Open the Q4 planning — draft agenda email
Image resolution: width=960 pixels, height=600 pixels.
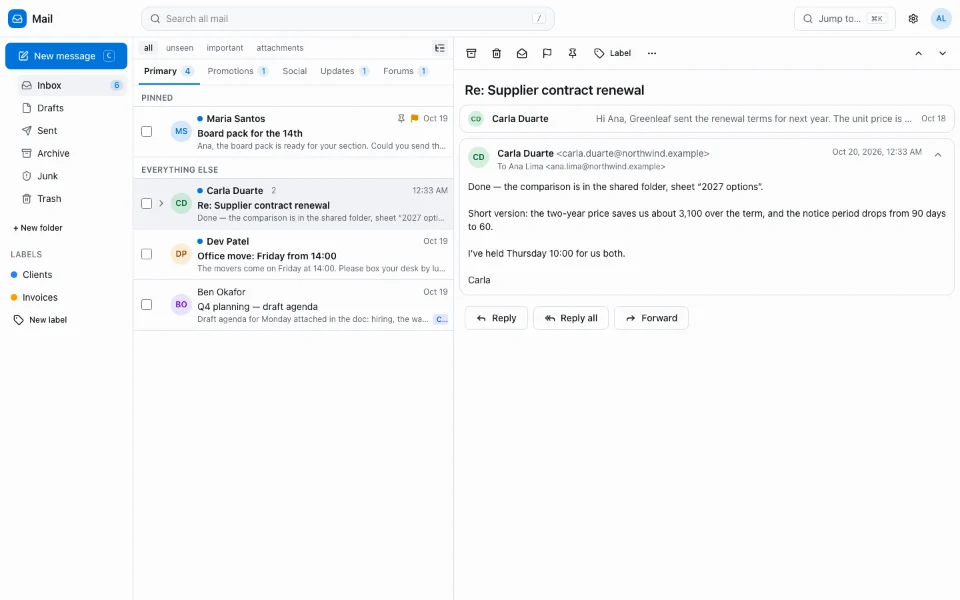pyautogui.click(x=293, y=304)
